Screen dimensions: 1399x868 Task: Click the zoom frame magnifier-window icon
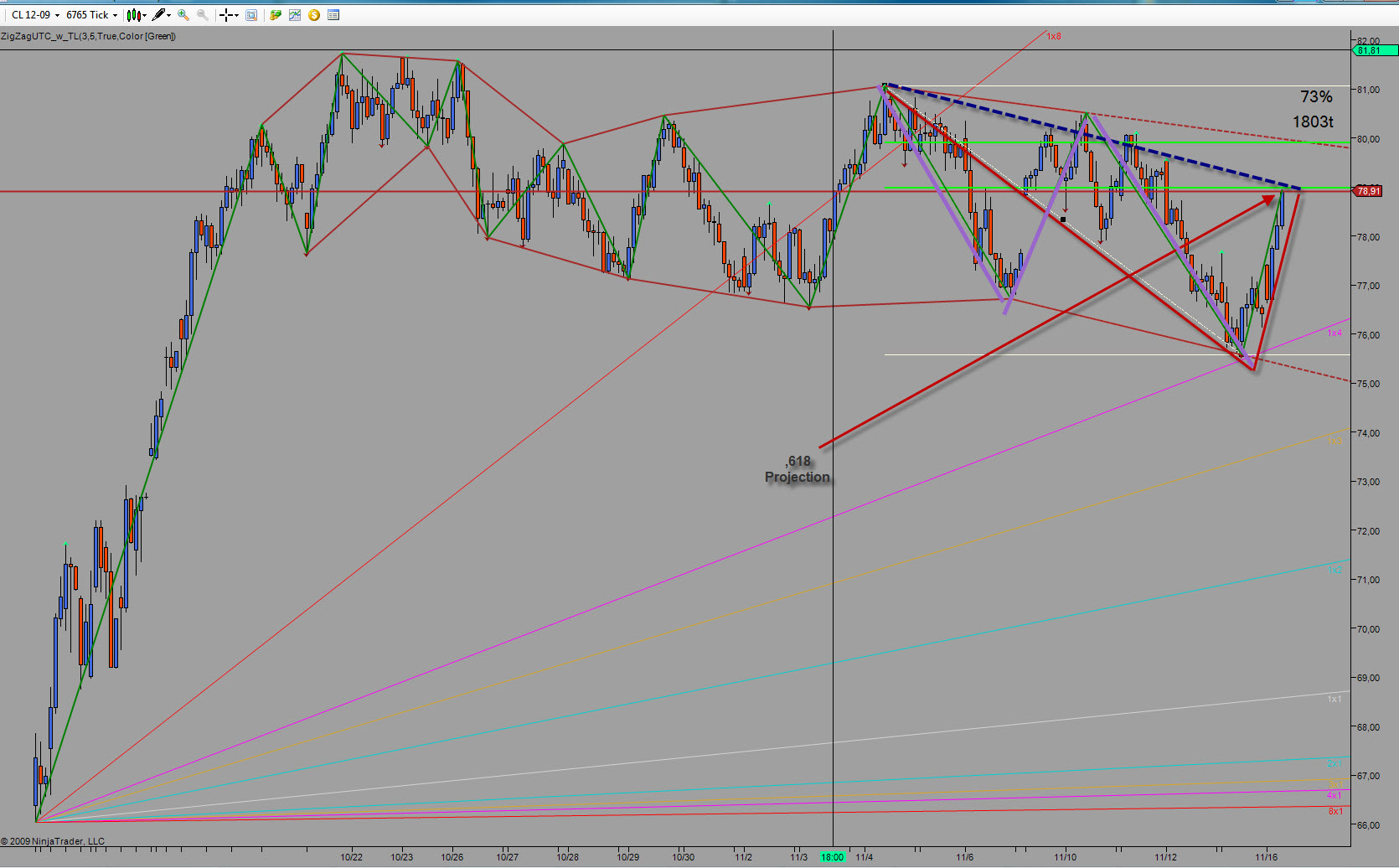251,15
